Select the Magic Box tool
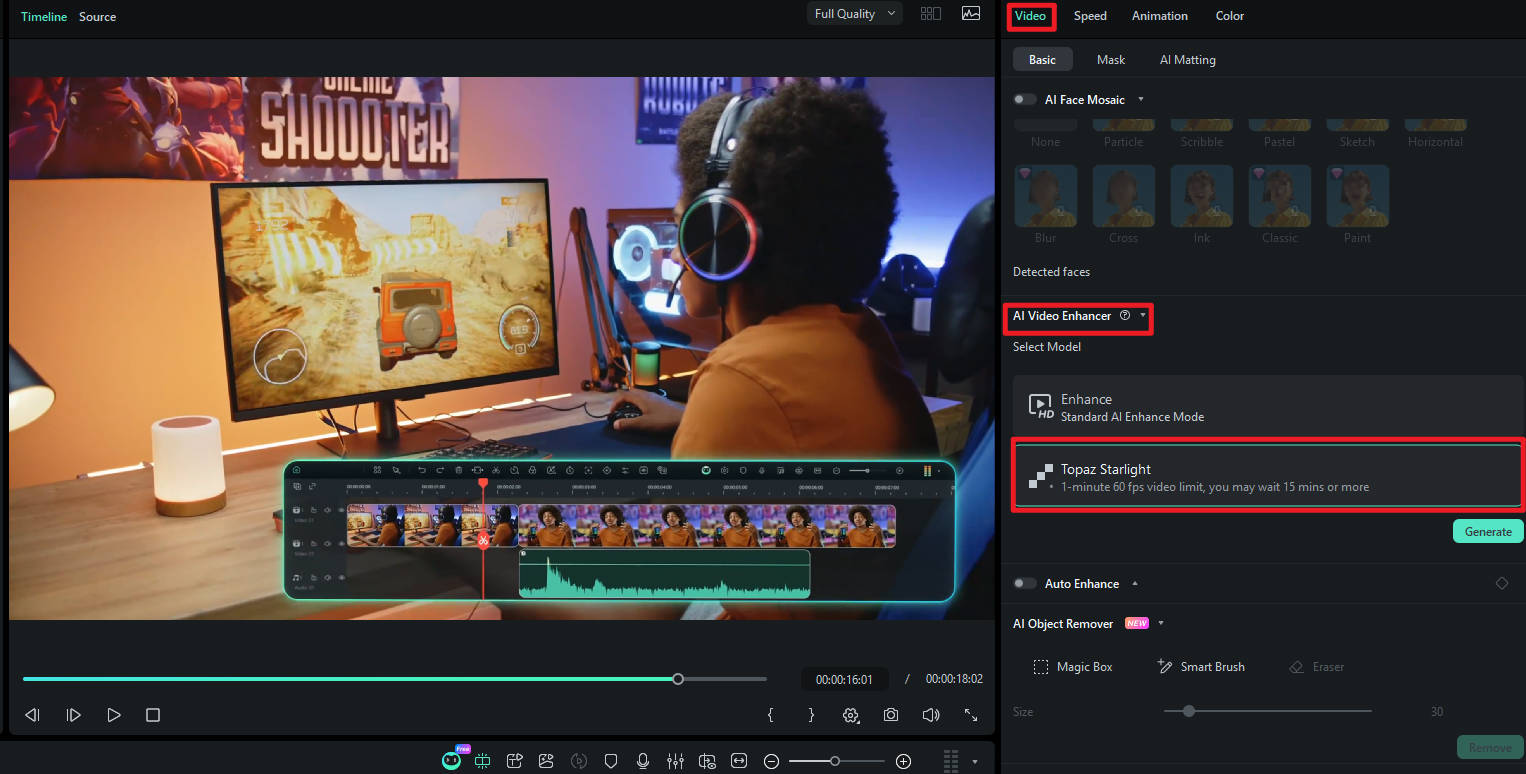1526x774 pixels. pos(1073,667)
